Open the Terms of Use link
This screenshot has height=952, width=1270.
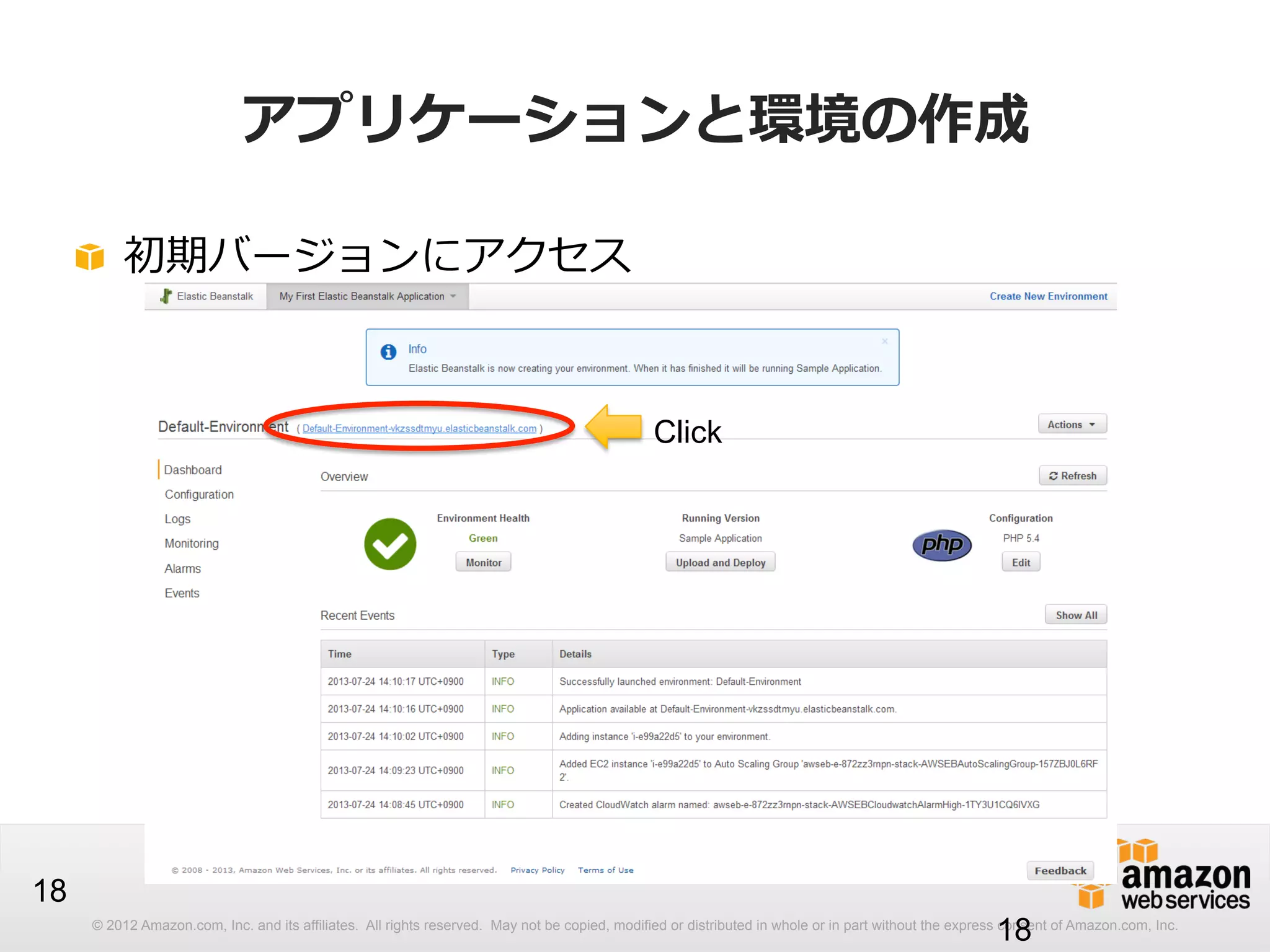pos(606,870)
